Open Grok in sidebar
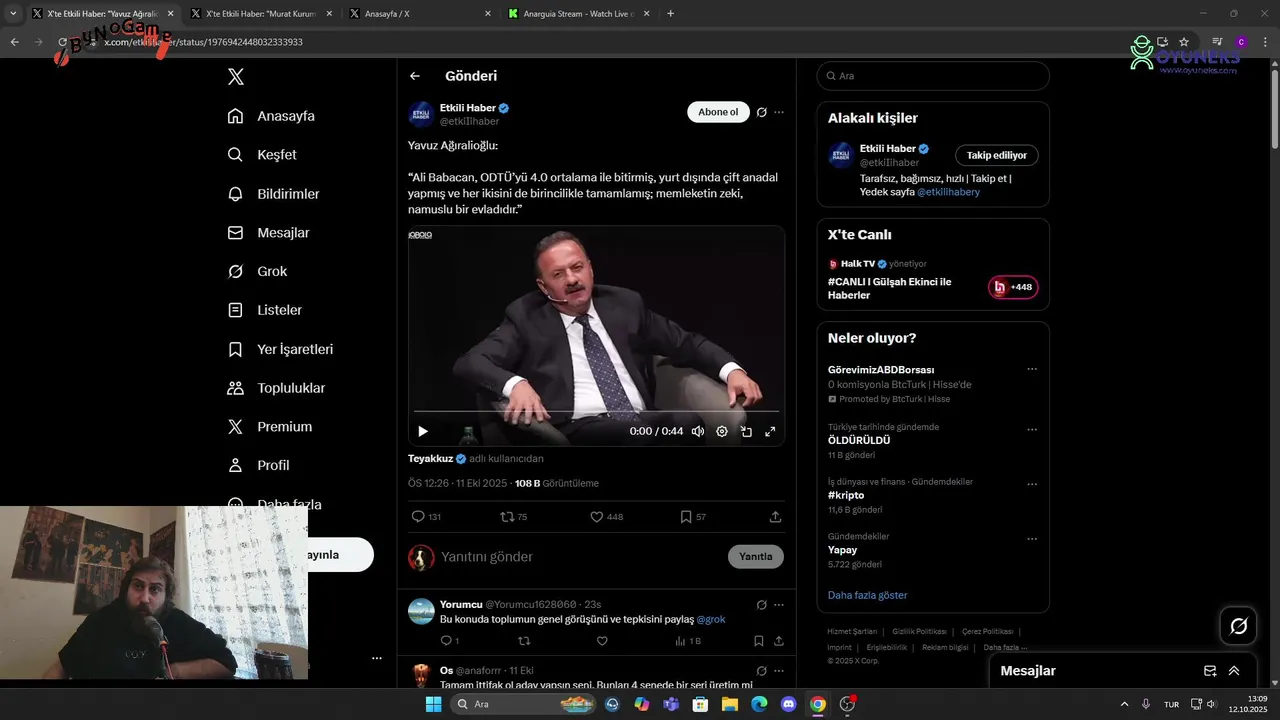The height and width of the screenshot is (720, 1280). pyautogui.click(x=257, y=272)
